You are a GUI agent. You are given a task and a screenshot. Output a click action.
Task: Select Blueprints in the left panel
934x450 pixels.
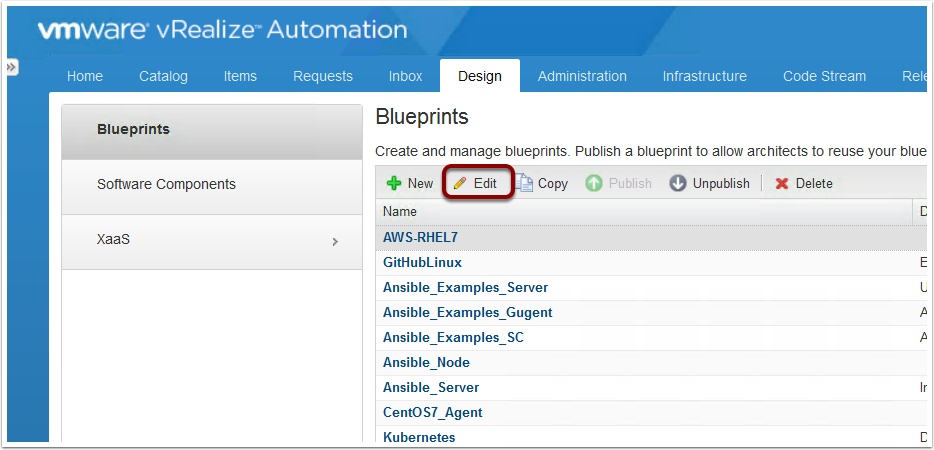point(133,130)
